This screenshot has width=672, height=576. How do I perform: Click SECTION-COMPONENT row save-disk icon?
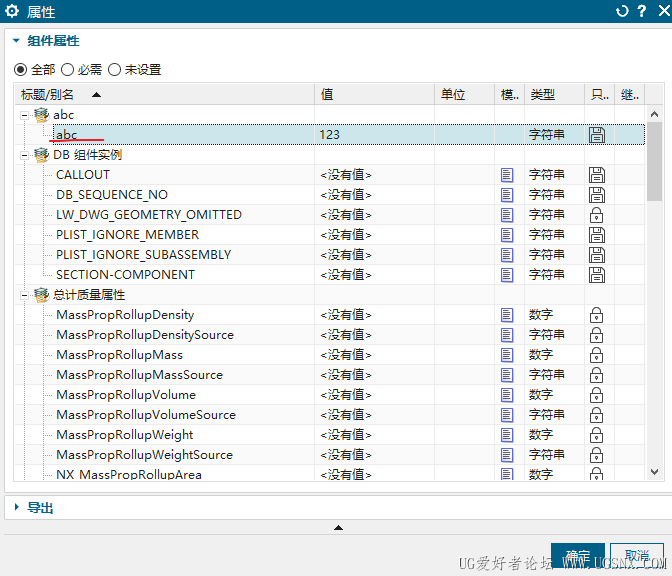click(x=597, y=275)
